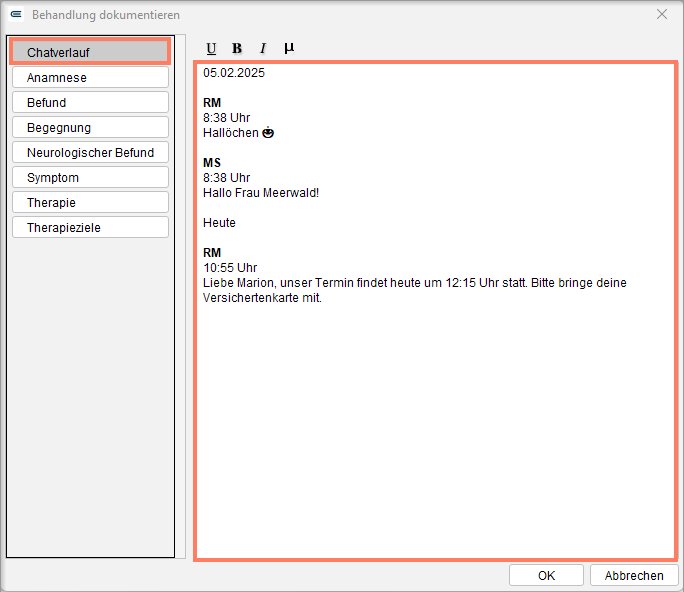Click the bold 'RM' above '10:55 Uhr'
Image resolution: width=684 pixels, height=592 pixels.
tap(212, 253)
